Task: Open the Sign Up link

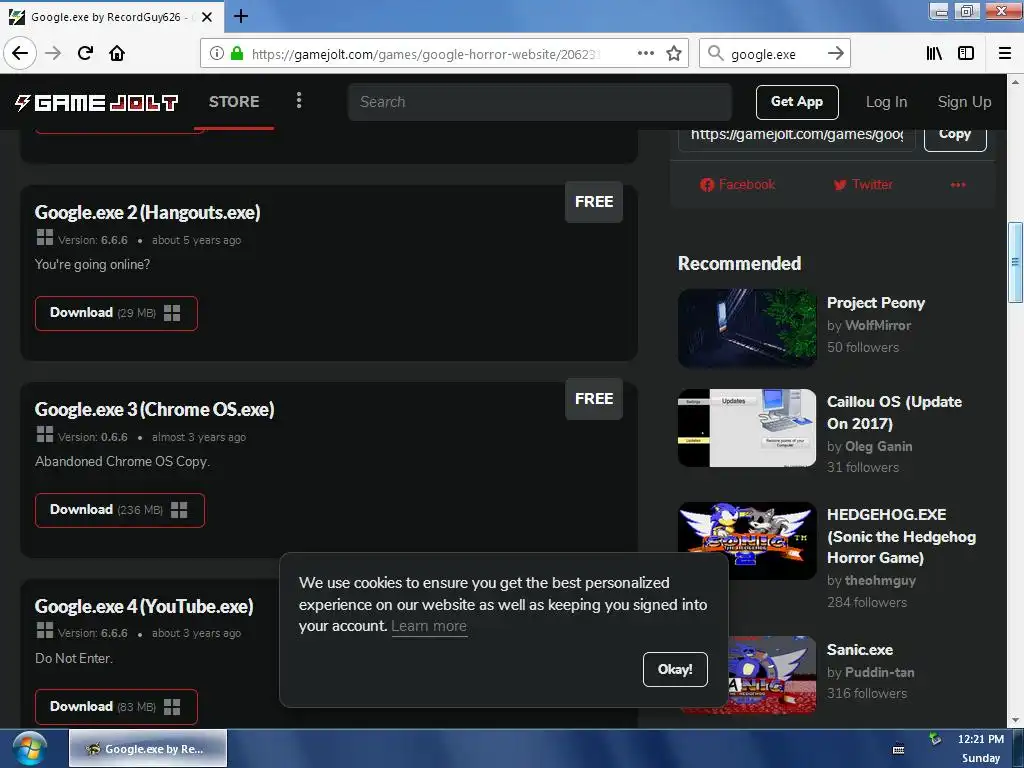Action: point(964,102)
